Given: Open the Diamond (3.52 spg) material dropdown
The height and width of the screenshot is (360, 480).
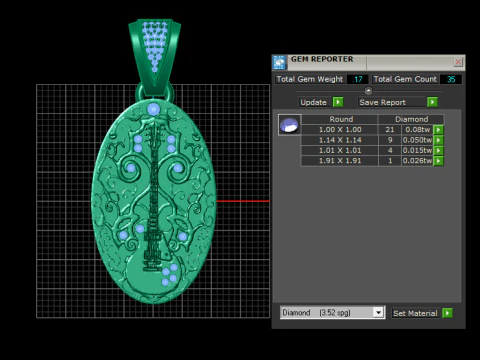Looking at the screenshot, I should [333, 313].
